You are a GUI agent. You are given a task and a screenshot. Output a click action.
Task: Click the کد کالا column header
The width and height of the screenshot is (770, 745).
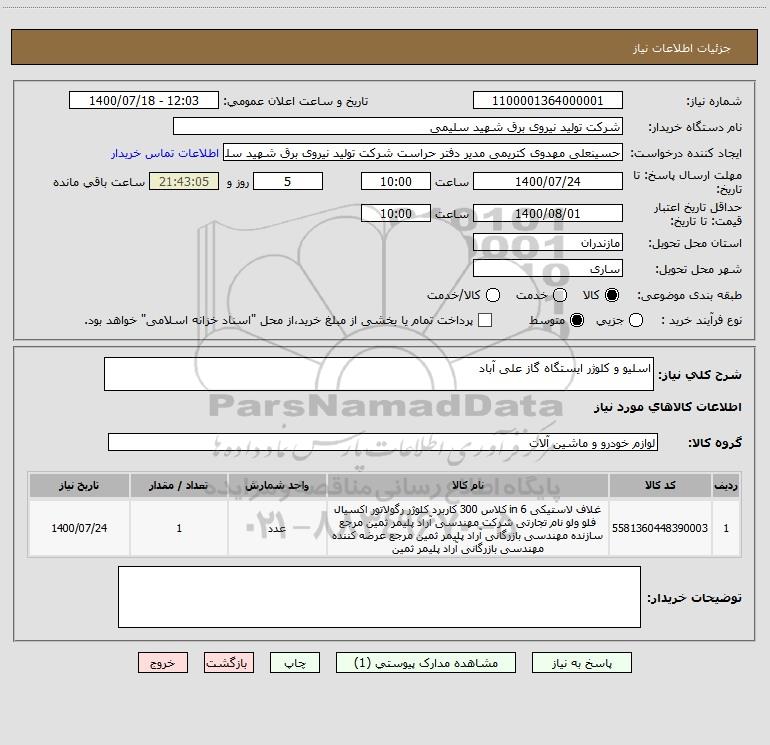[660, 486]
